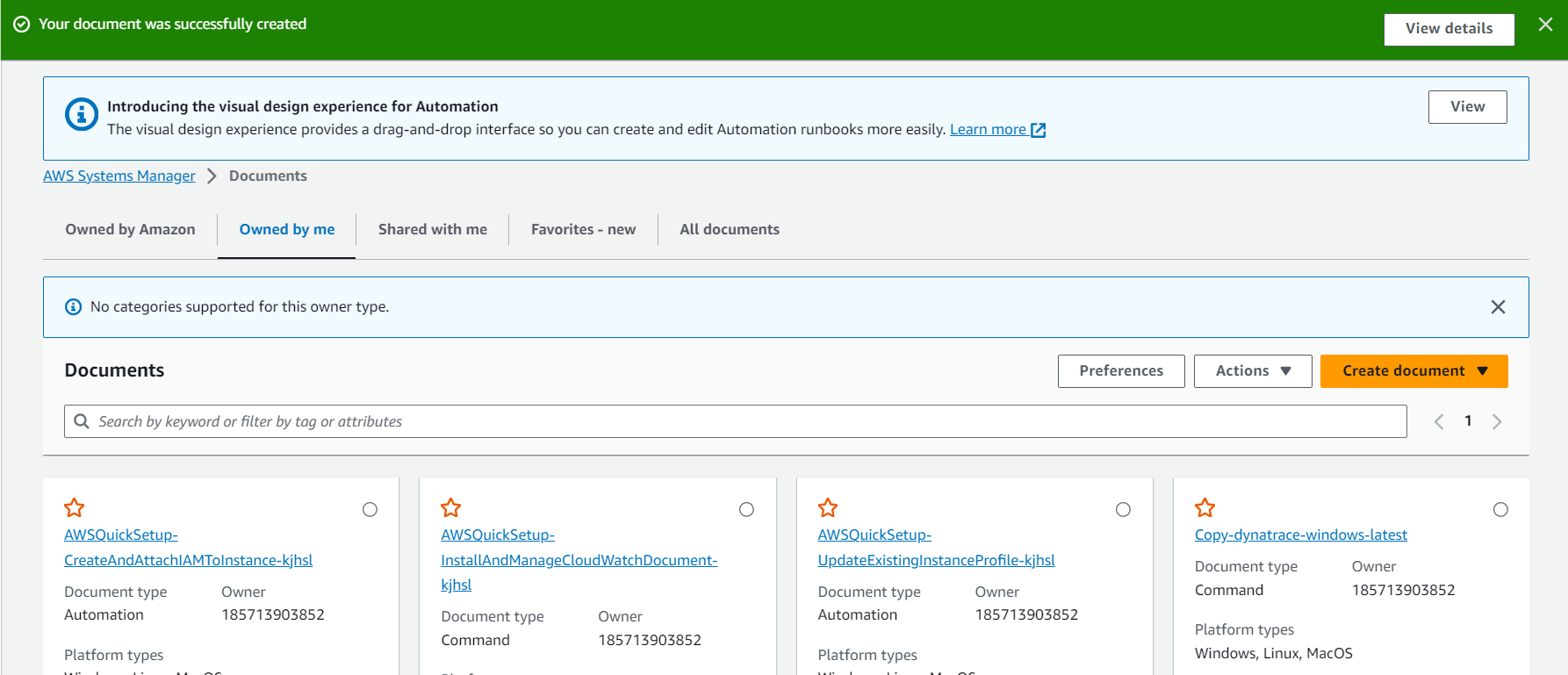Open the Learn more link
The height and width of the screenshot is (675, 1568).
(996, 130)
